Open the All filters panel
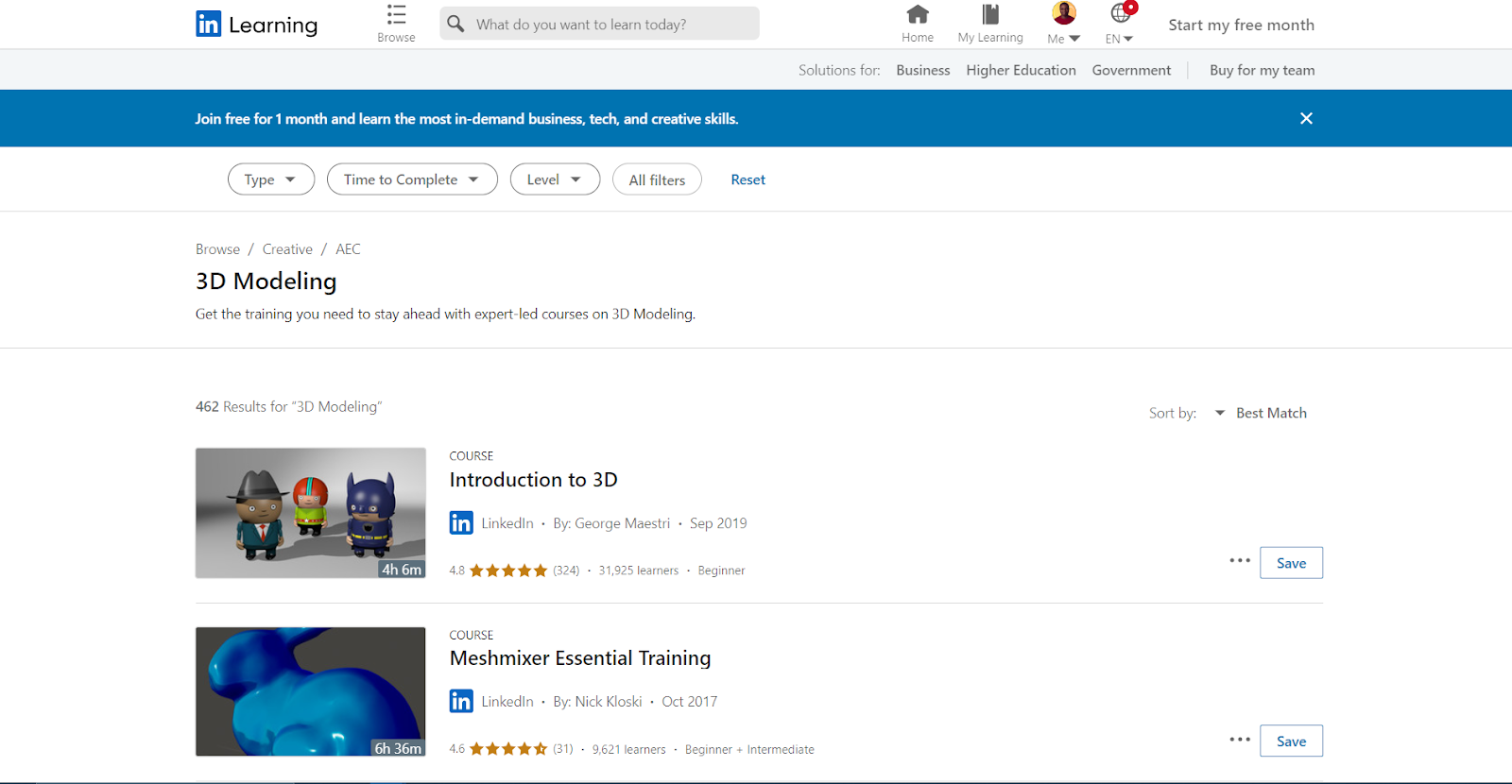 click(x=657, y=179)
